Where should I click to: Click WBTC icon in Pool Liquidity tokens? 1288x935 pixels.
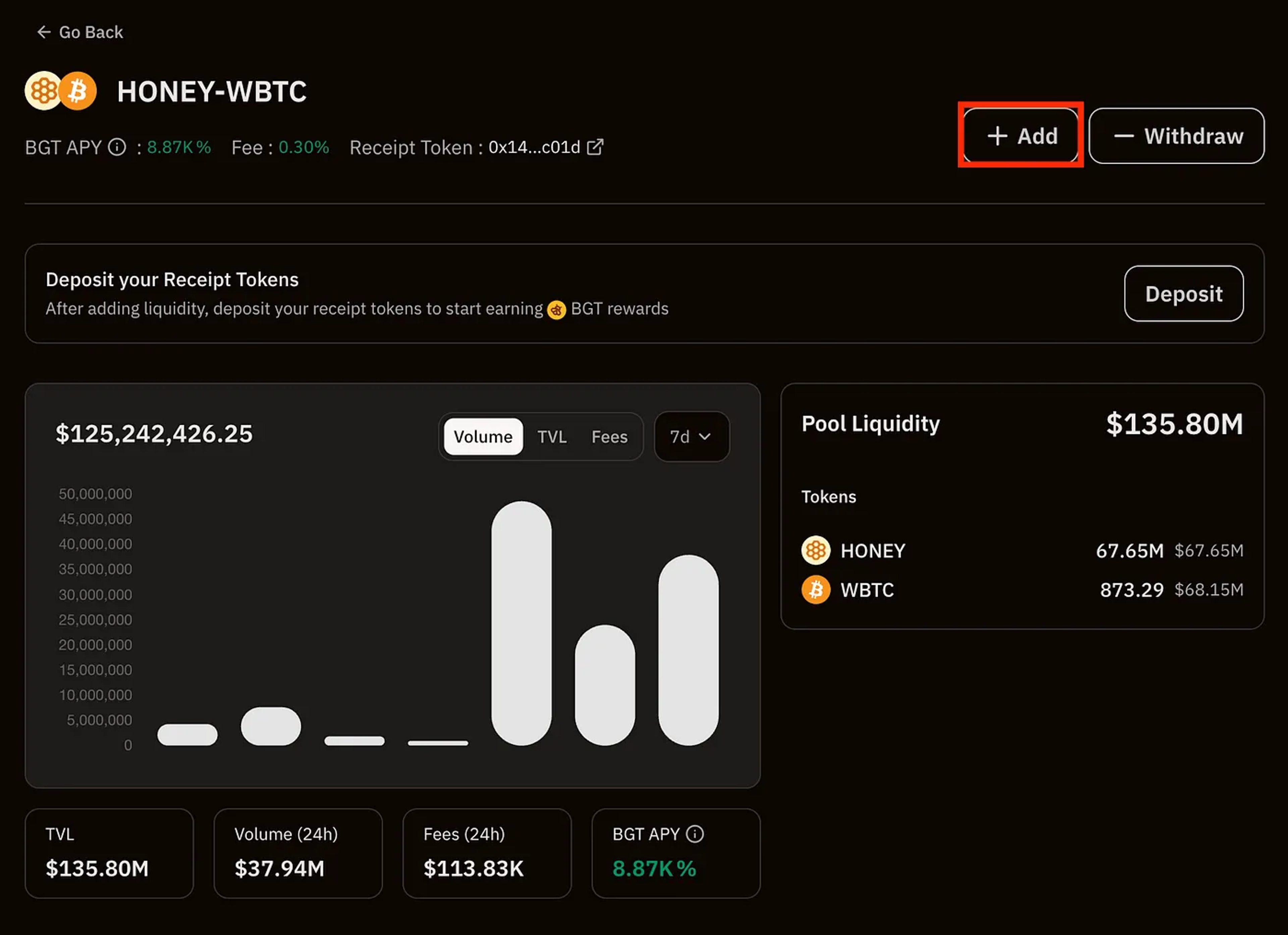coord(815,590)
